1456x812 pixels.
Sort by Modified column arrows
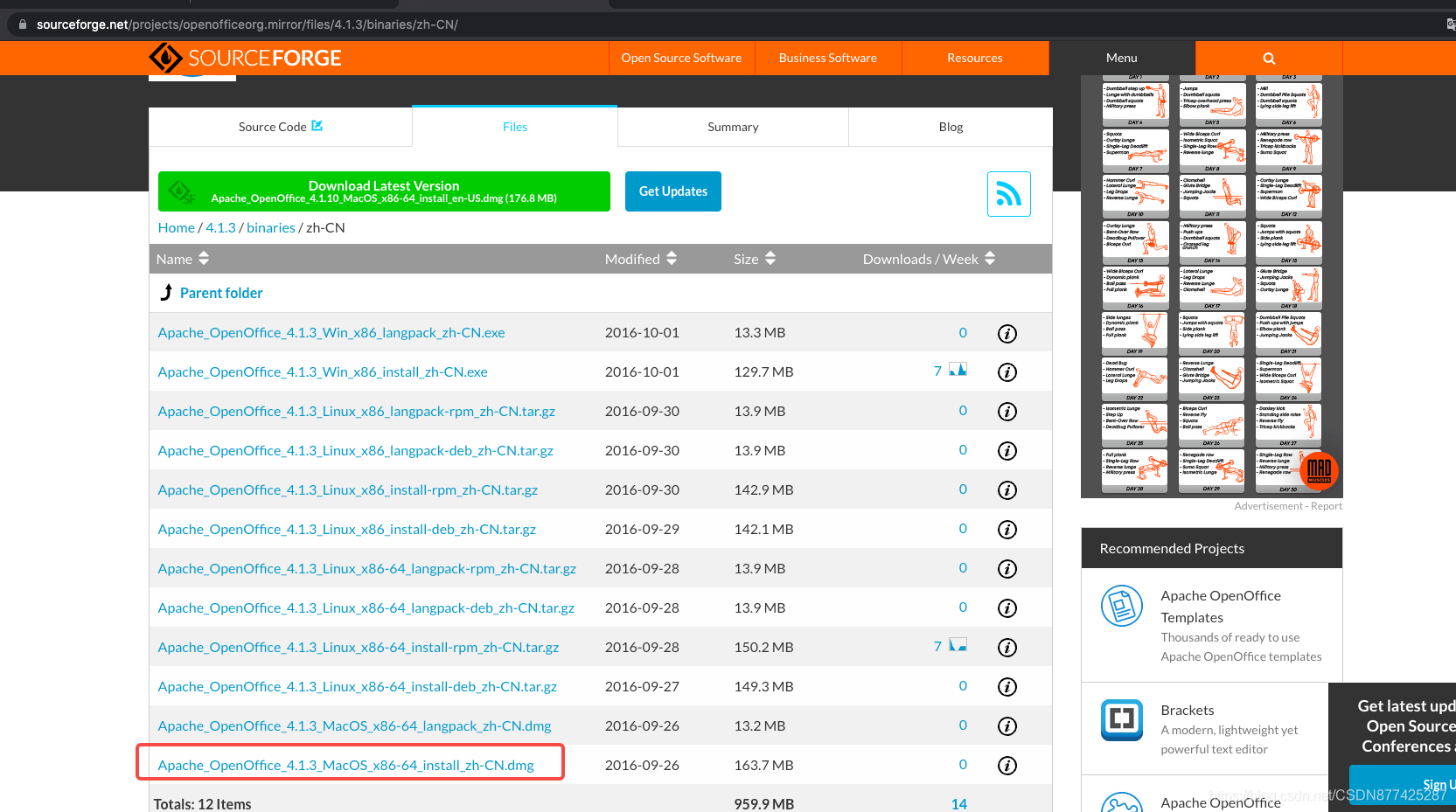pos(672,259)
